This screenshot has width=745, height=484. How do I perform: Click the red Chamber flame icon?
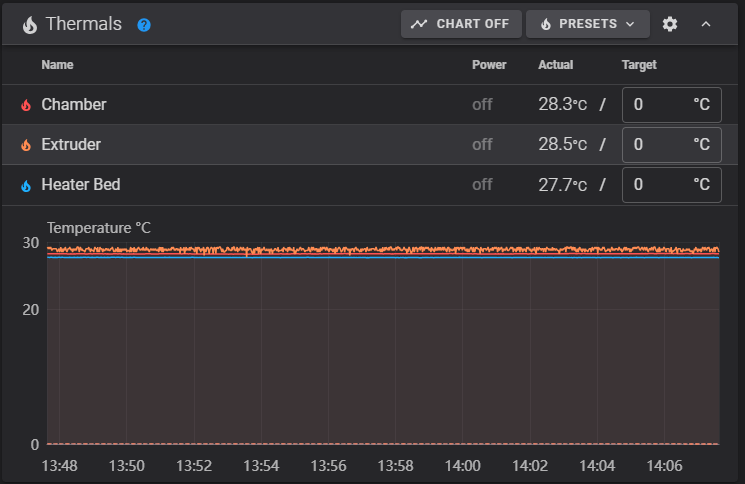(26, 105)
